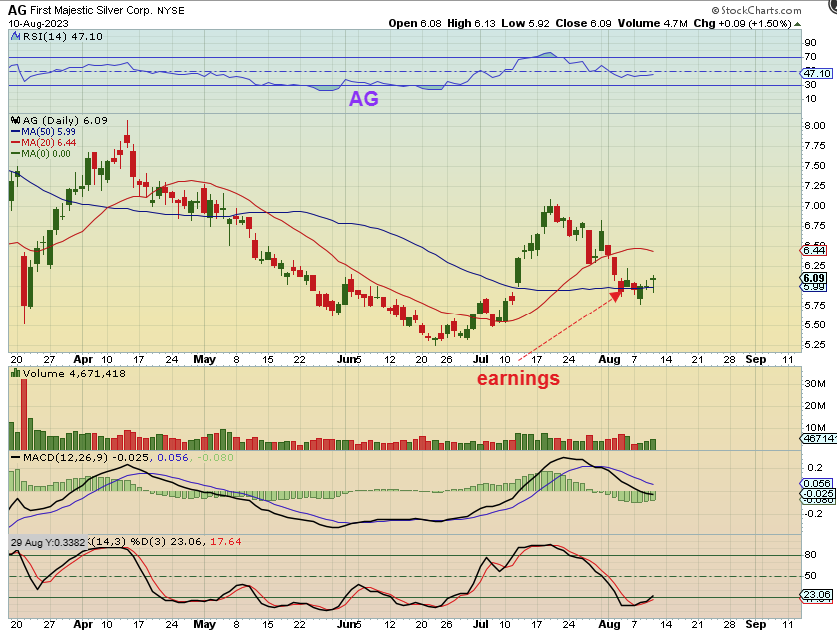Click the Open 6.08 value
This screenshot has height=630, width=837.
(x=415, y=23)
